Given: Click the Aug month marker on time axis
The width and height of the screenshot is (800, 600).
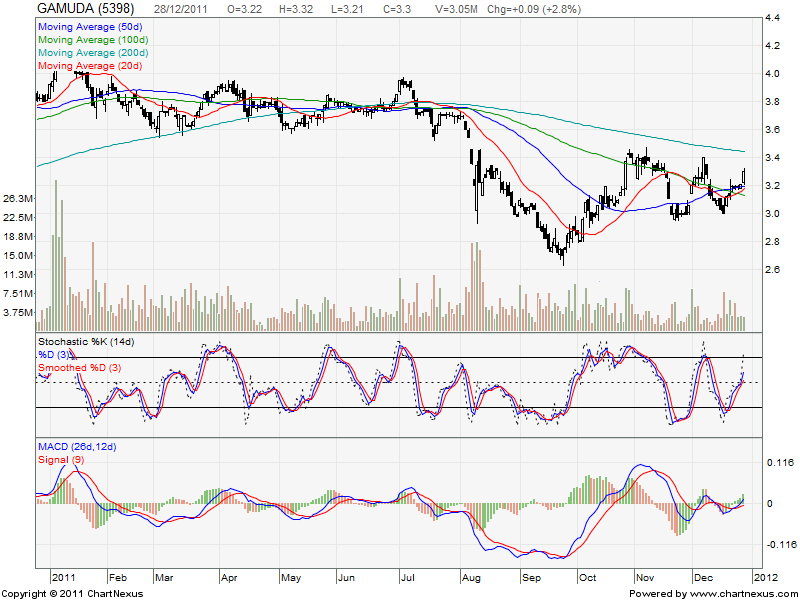Looking at the screenshot, I should coord(472,578).
